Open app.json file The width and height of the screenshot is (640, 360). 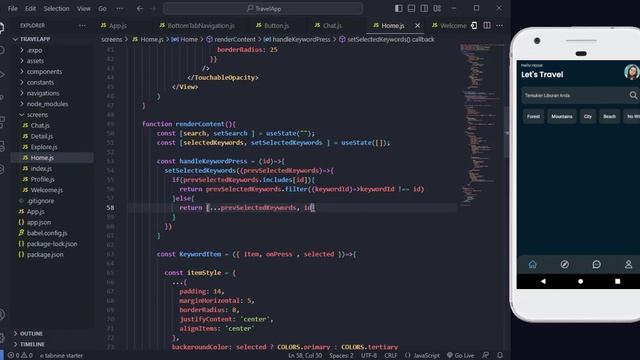[52, 222]
